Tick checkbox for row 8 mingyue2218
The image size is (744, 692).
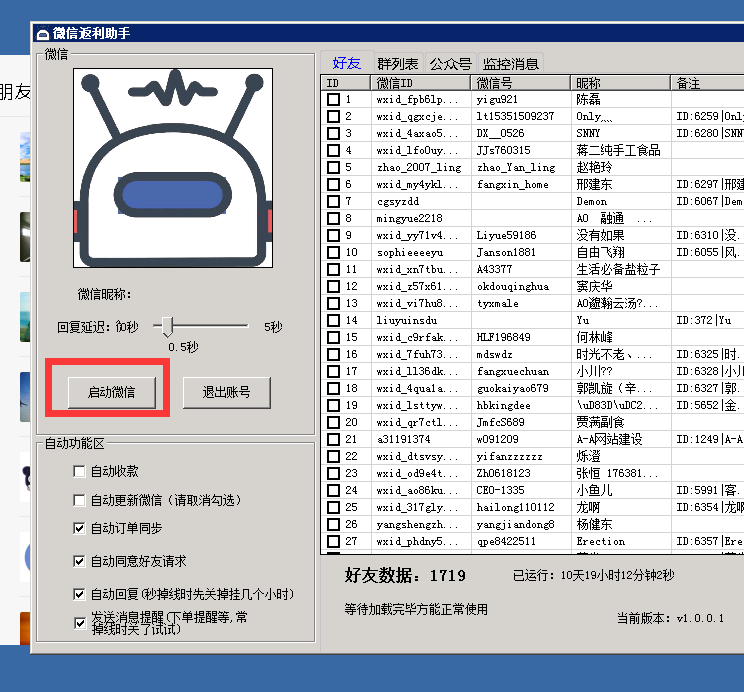click(334, 218)
